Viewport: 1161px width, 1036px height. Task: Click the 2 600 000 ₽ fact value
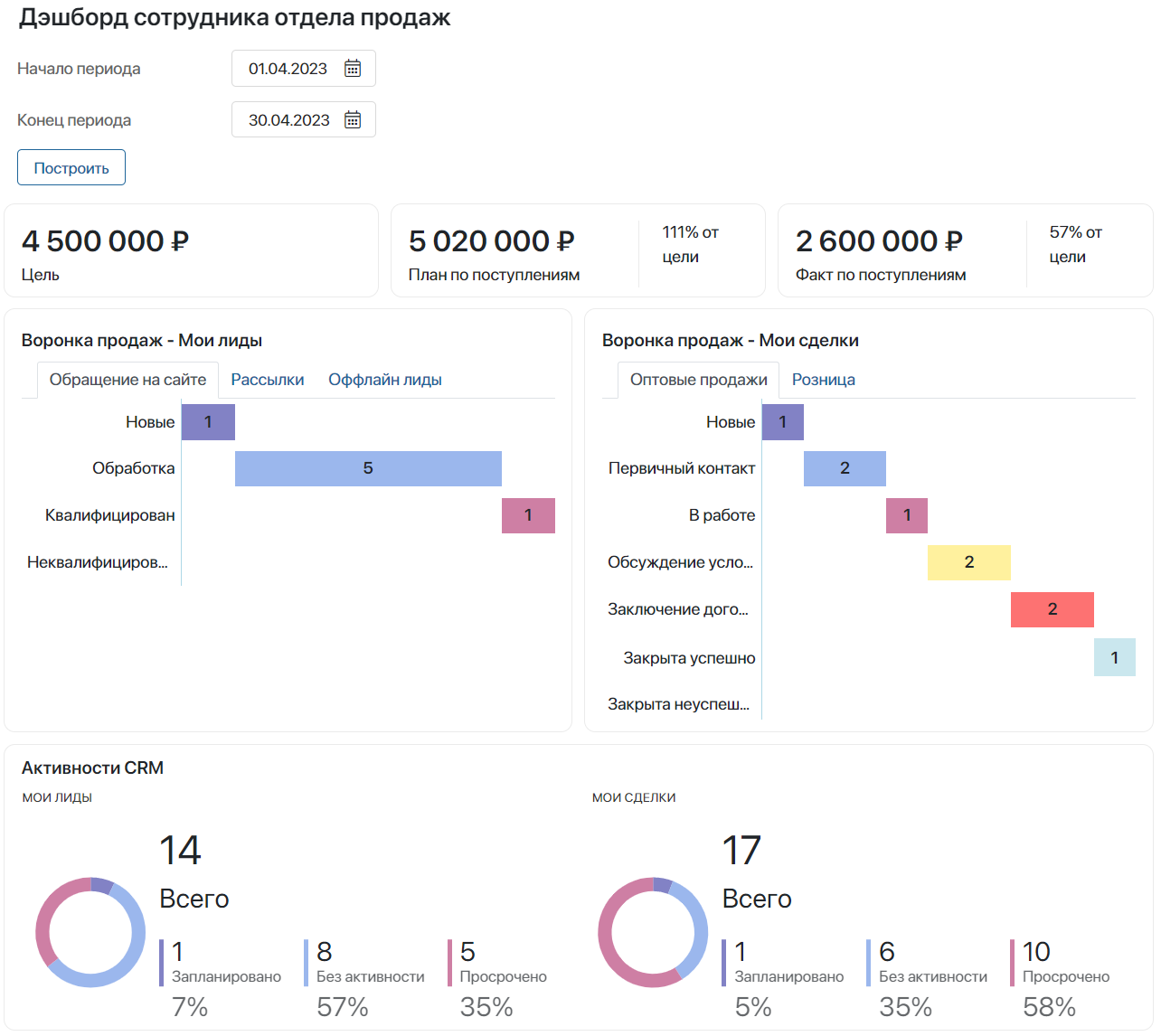[x=879, y=241]
